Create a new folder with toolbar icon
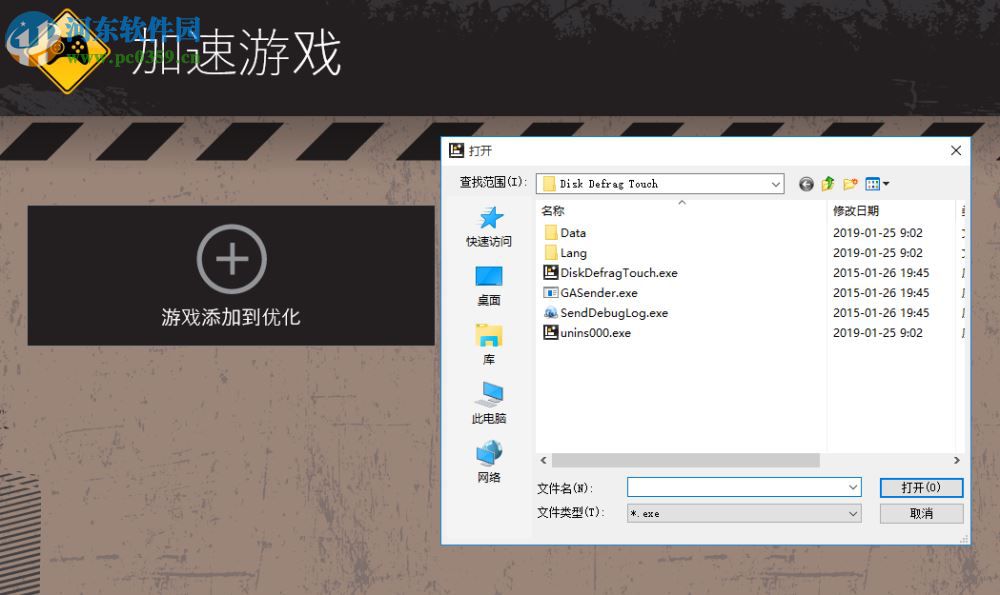Screen dimensions: 1000x595 tap(850, 184)
